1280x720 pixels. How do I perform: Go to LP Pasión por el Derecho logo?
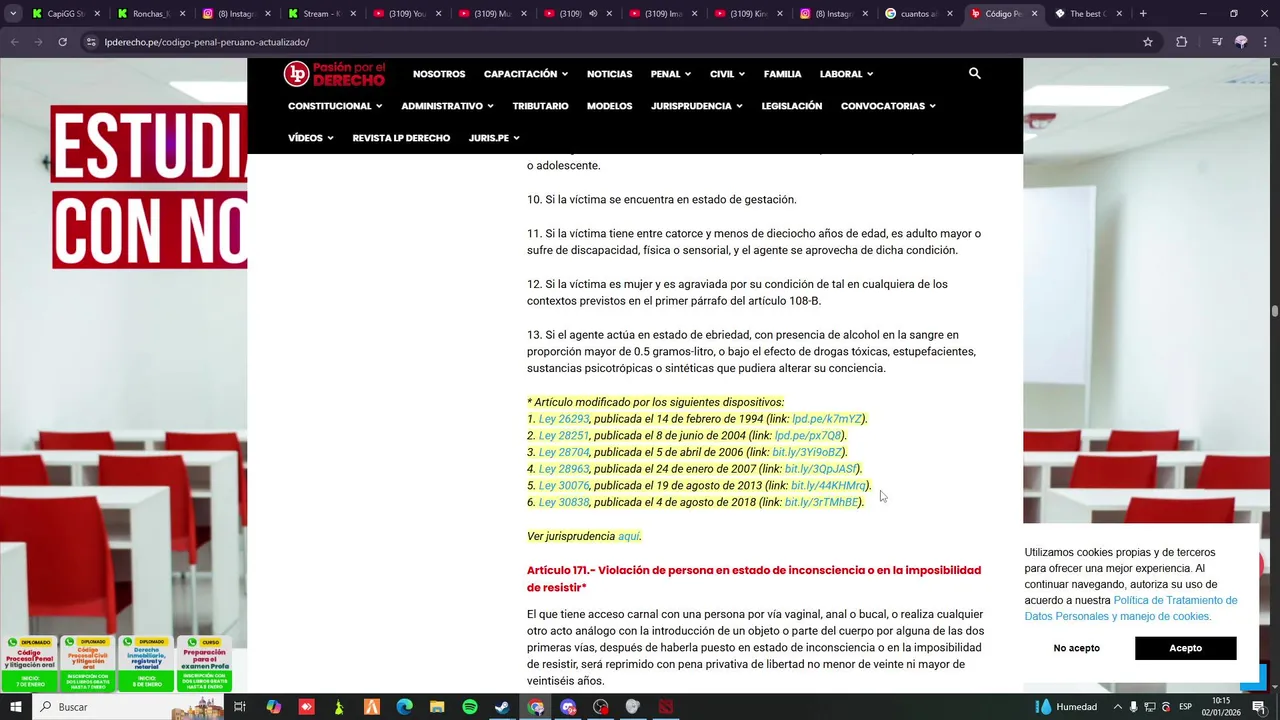coord(334,73)
